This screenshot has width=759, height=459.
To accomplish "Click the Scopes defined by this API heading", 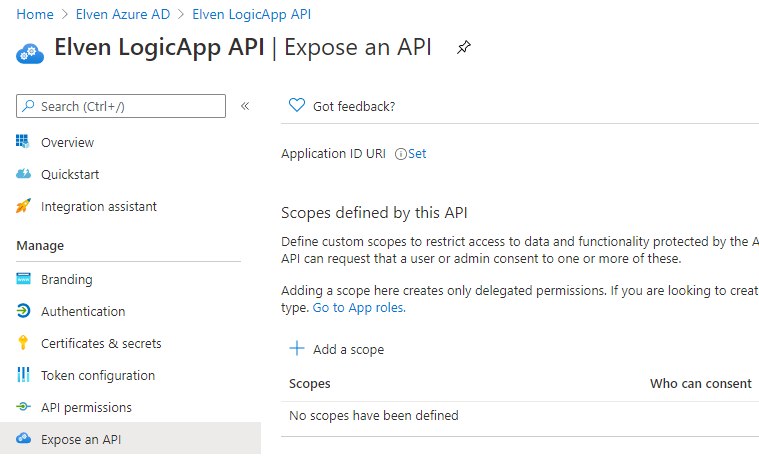I will [374, 213].
